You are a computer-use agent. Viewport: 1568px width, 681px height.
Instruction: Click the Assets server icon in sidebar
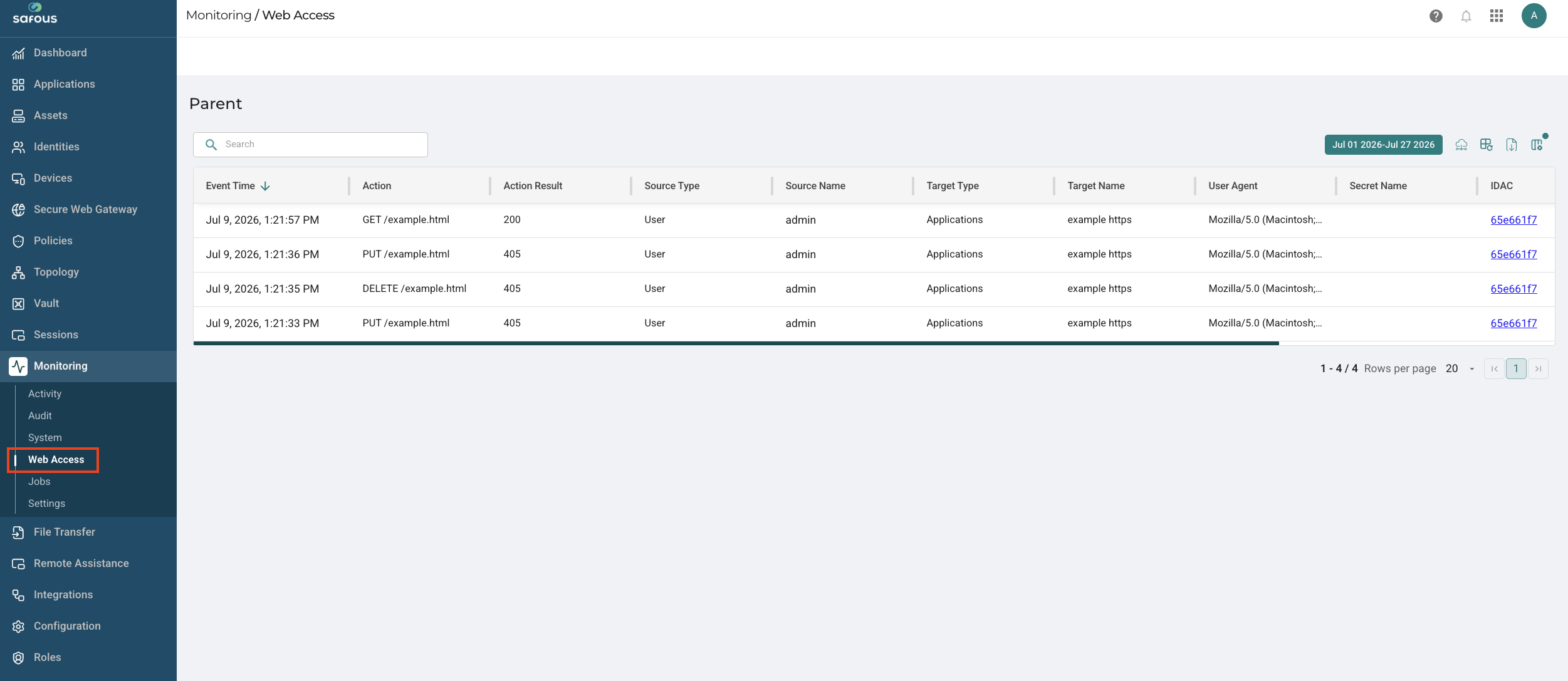[18, 116]
